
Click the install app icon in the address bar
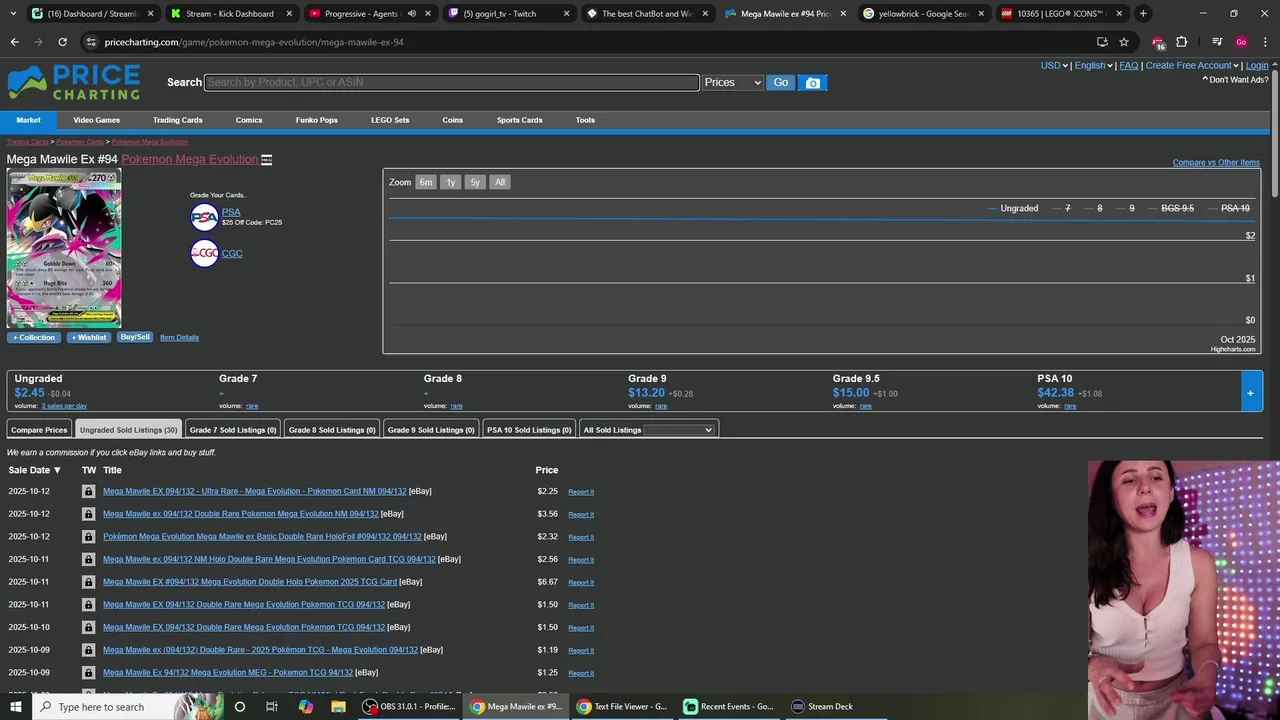coord(1102,42)
